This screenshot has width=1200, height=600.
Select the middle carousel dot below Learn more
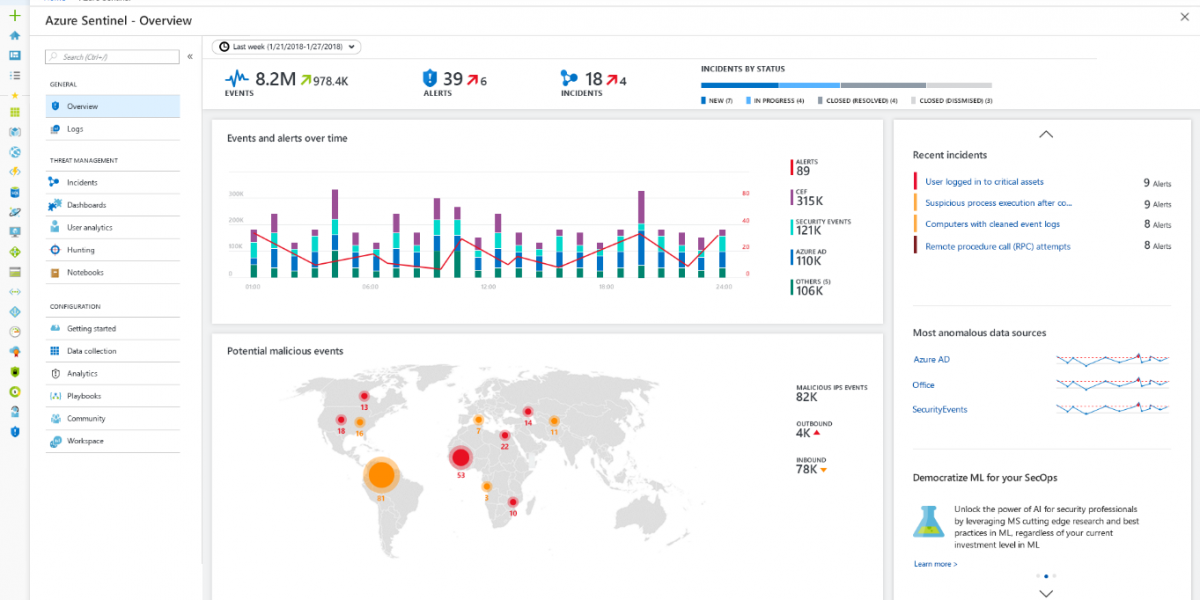1046,576
